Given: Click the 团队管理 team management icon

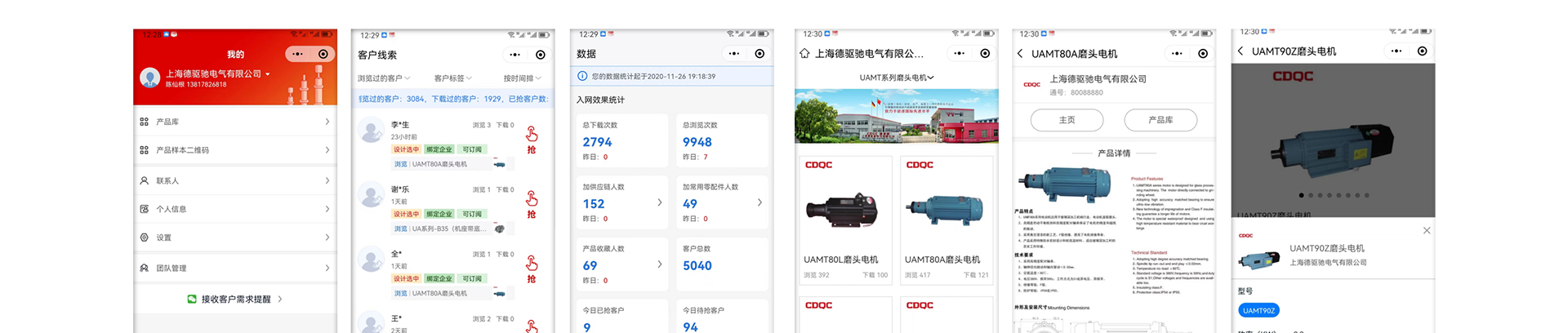Looking at the screenshot, I should click(x=145, y=268).
